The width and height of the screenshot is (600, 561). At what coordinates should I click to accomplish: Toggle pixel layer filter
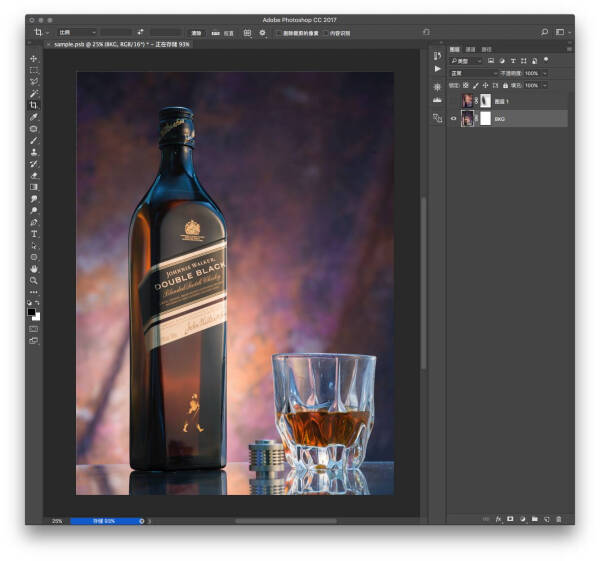point(491,61)
